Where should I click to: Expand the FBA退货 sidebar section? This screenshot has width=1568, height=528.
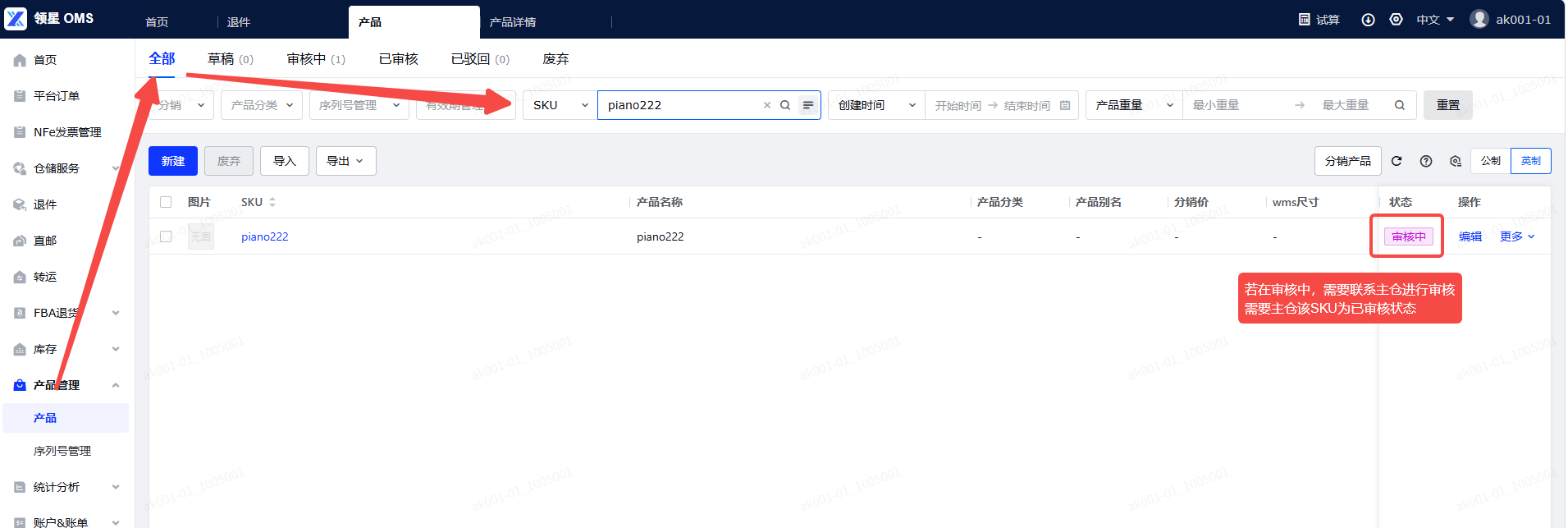(116, 313)
